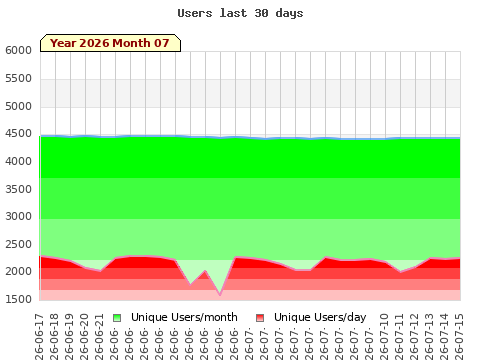Image resolution: width=480 pixels, height=360 pixels.
Task: Click the 26-06-18 date label
Action: point(54,337)
